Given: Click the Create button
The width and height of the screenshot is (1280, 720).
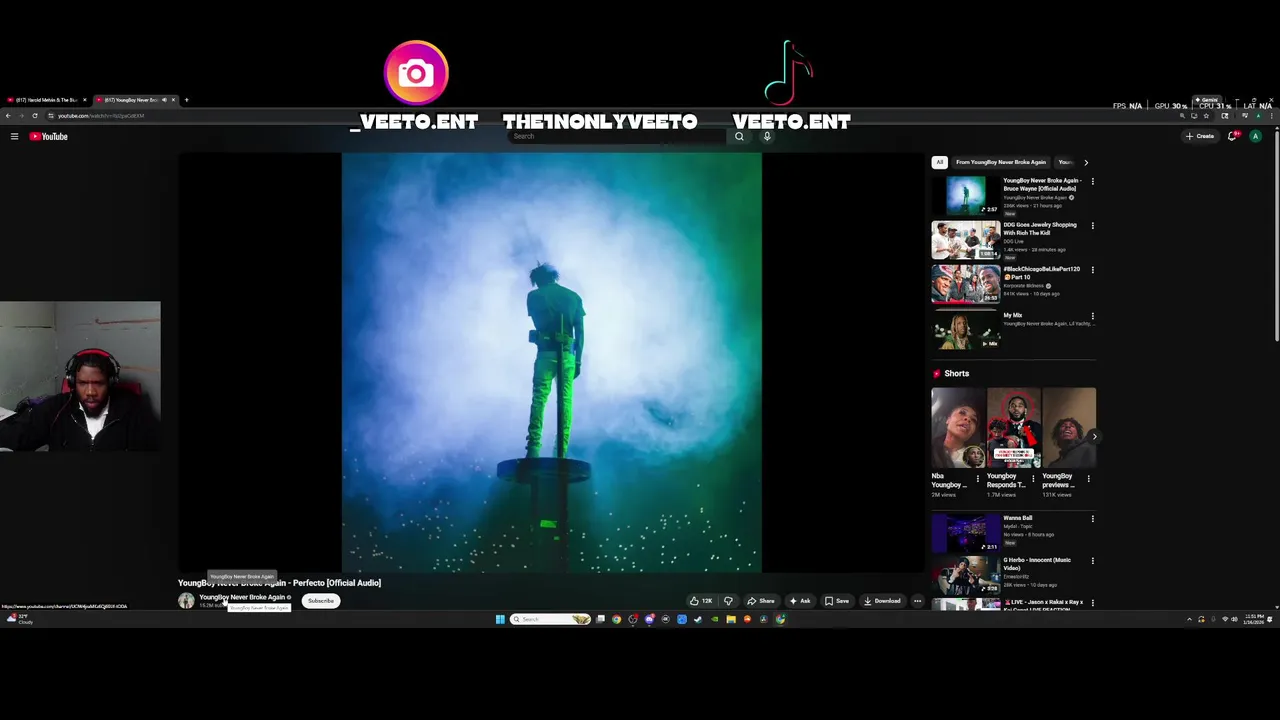Looking at the screenshot, I should click(x=1200, y=136).
